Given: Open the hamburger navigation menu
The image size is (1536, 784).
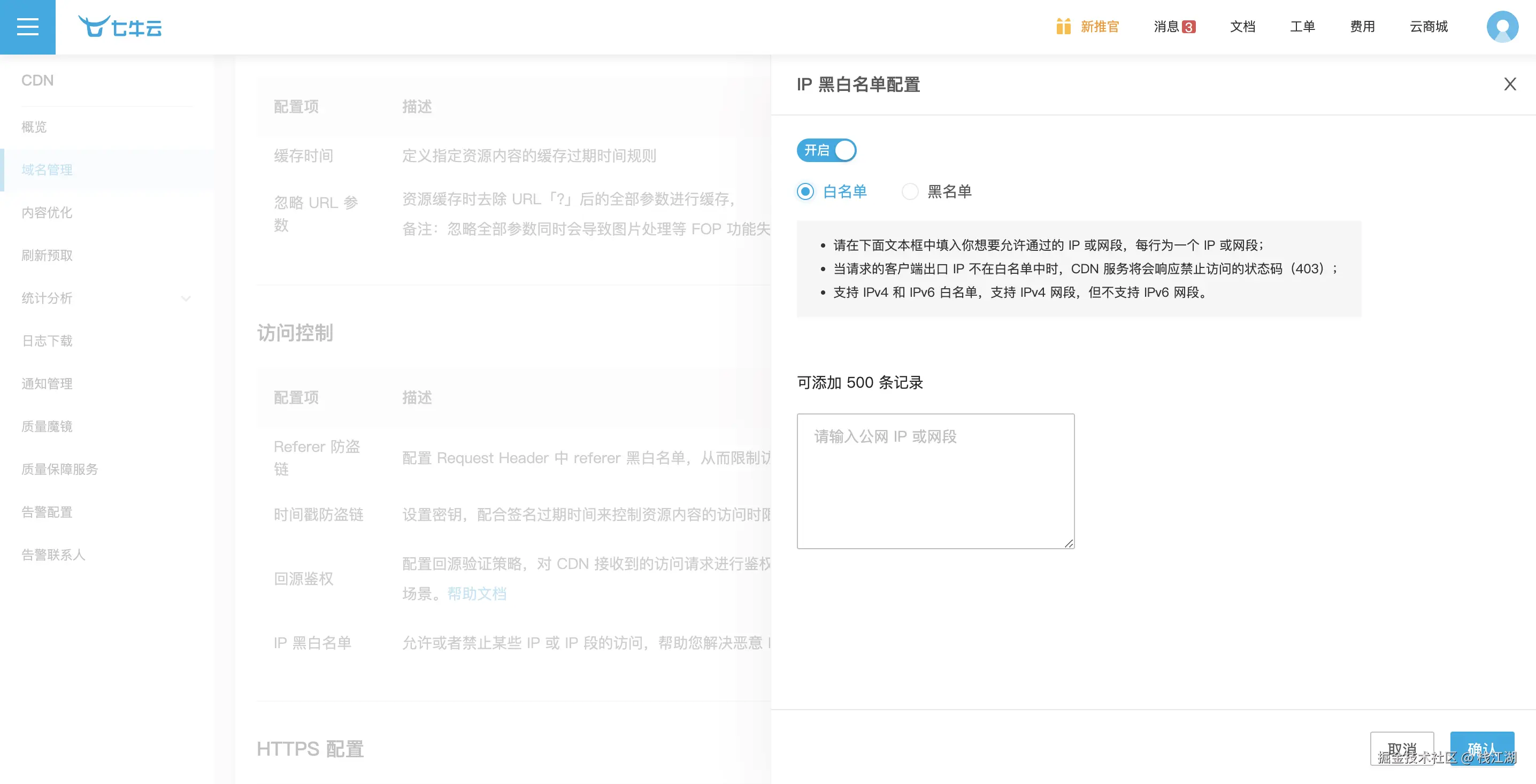Looking at the screenshot, I should coord(27,27).
